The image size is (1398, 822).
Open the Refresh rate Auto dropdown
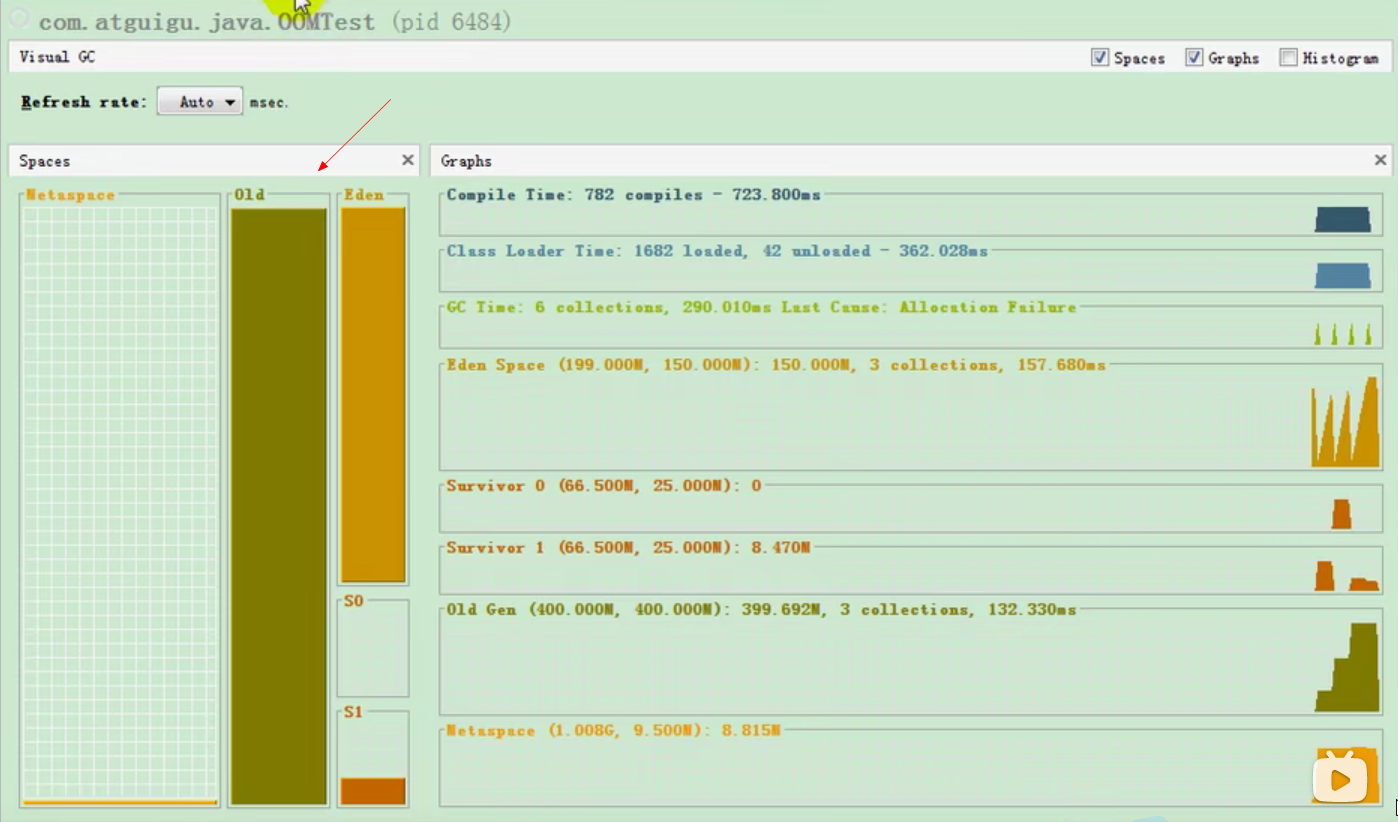coord(200,101)
